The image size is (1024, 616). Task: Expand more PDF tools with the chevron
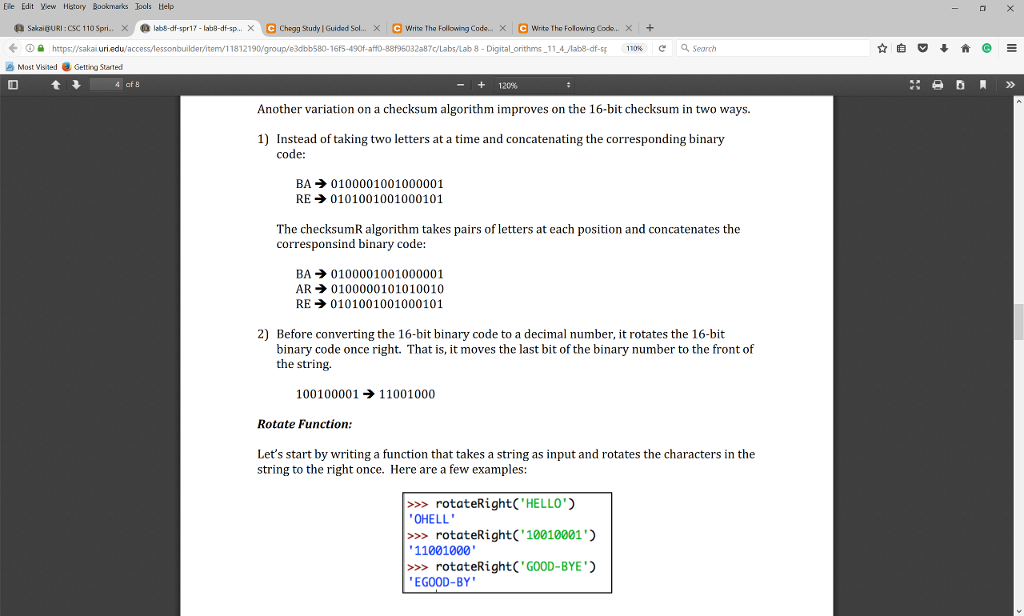pyautogui.click(x=1011, y=85)
